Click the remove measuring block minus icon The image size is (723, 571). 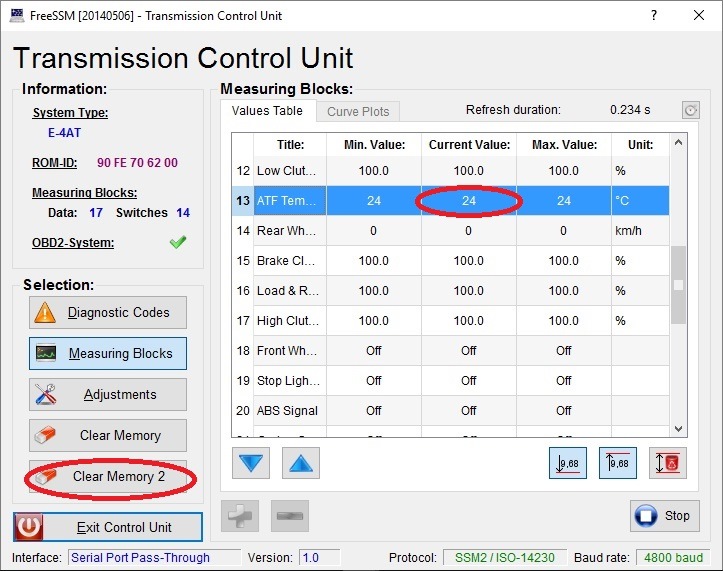[290, 516]
